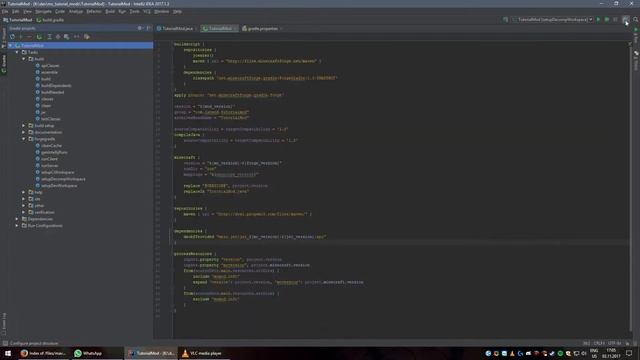
Task: Open the Project side tool window tab
Action: 4,38
